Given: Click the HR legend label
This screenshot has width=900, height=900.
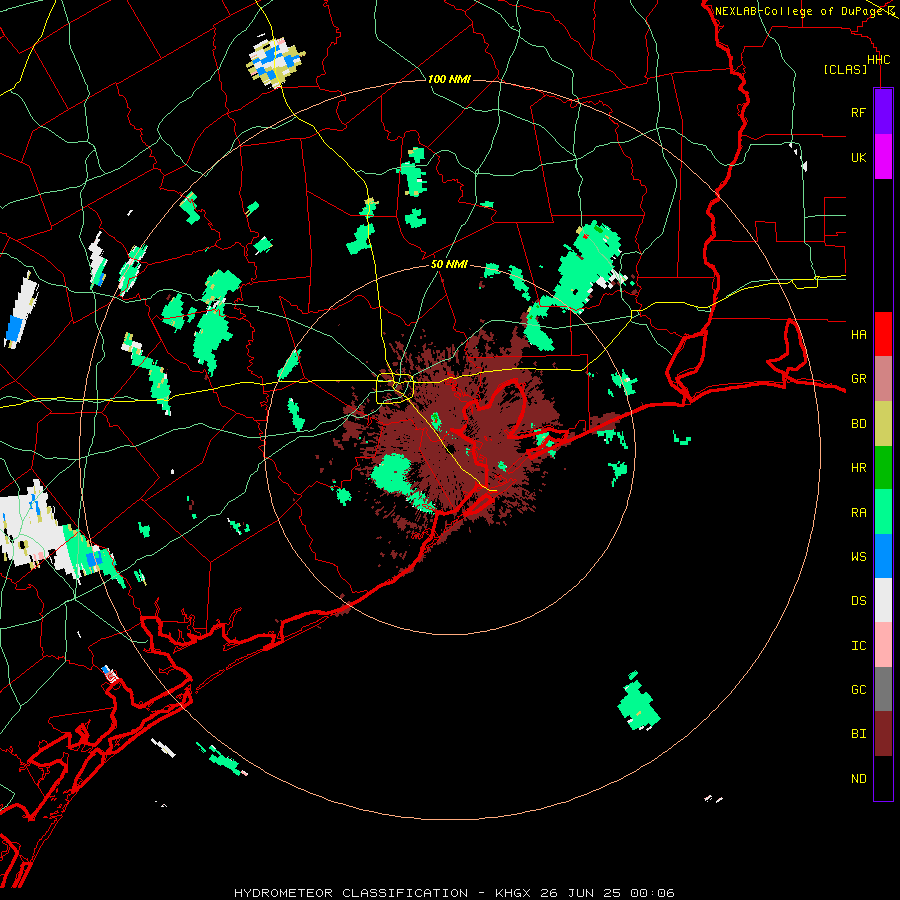Looking at the screenshot, I should coord(858,468).
